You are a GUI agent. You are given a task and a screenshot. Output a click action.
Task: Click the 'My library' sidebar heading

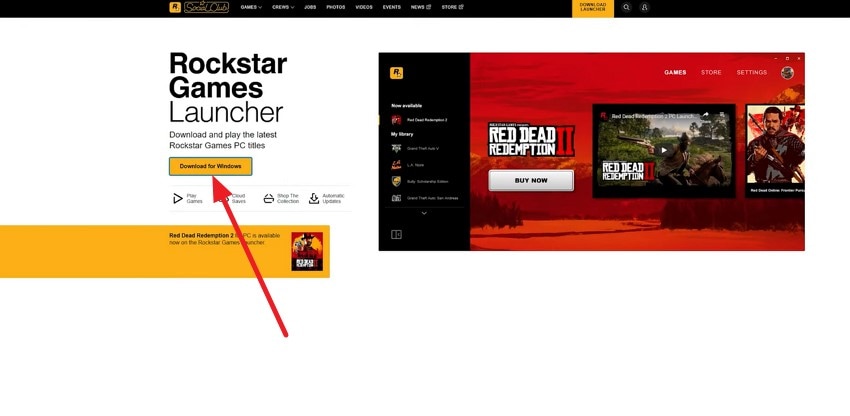point(402,134)
